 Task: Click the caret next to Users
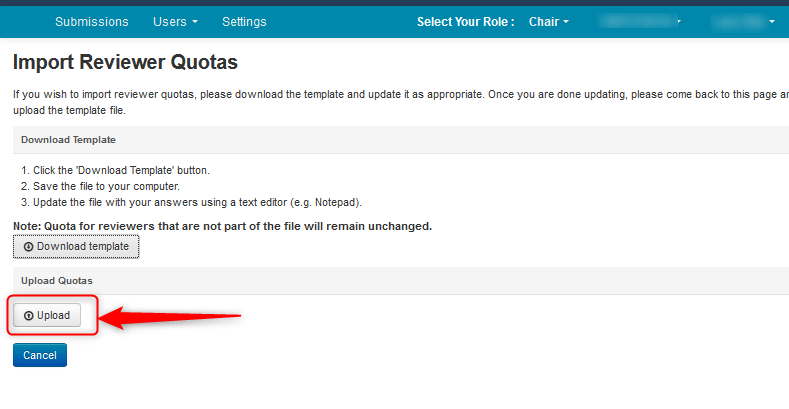(x=194, y=22)
